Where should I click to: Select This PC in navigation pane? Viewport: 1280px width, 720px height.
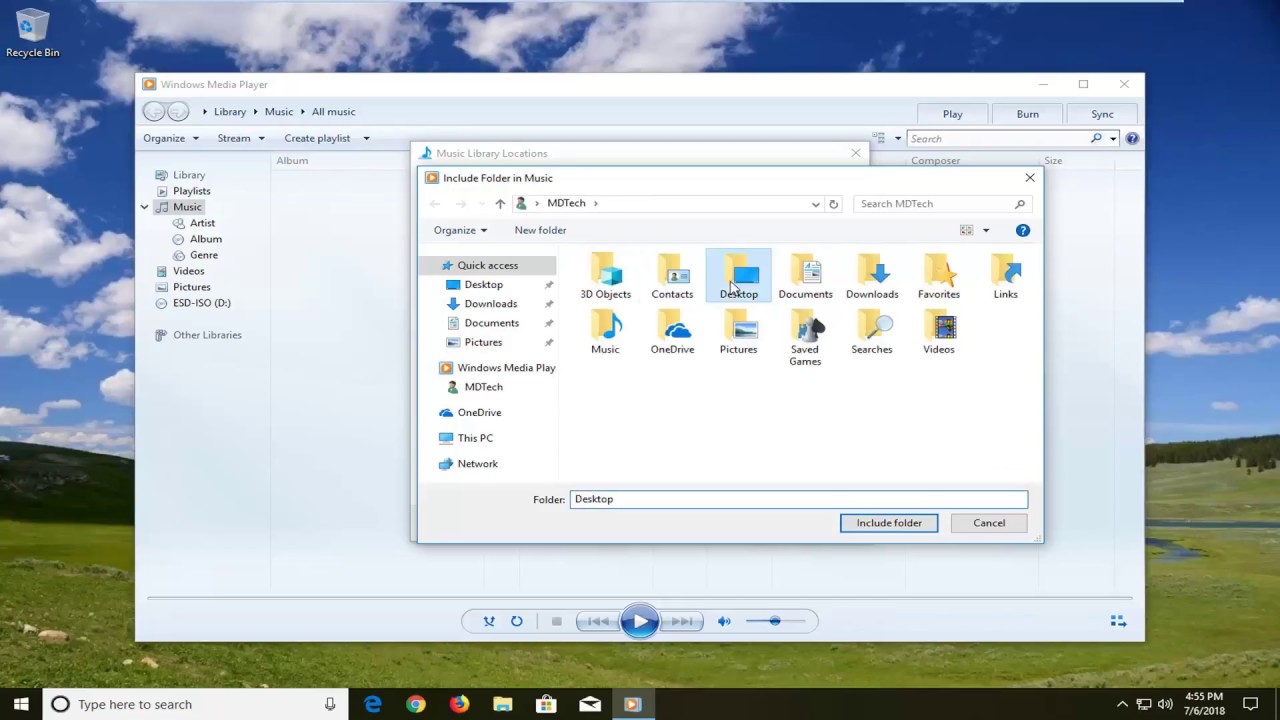coord(475,438)
